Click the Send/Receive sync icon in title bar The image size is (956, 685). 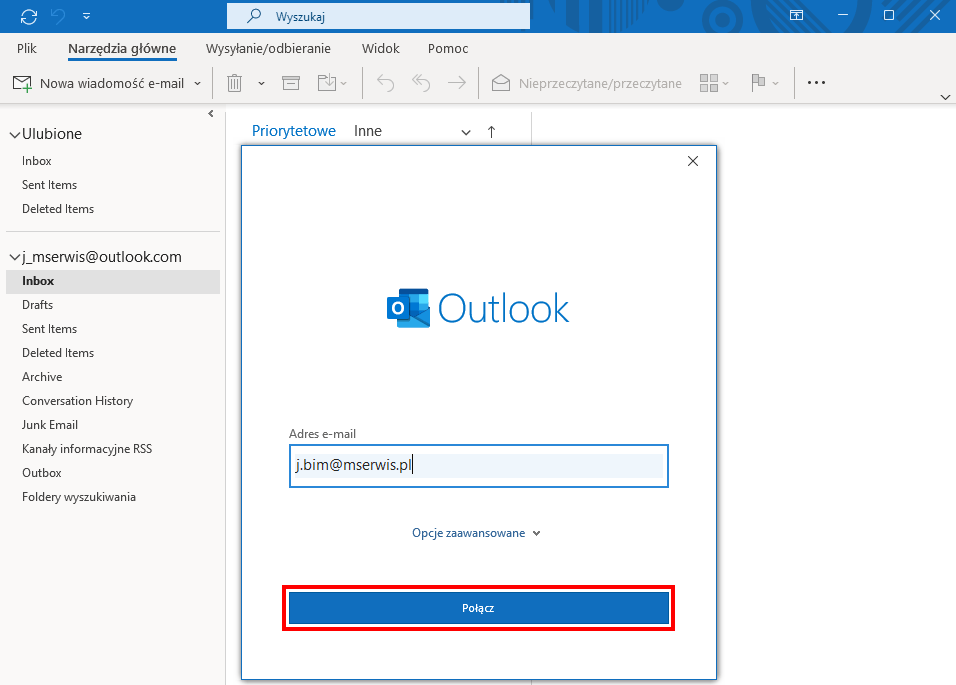point(29,16)
